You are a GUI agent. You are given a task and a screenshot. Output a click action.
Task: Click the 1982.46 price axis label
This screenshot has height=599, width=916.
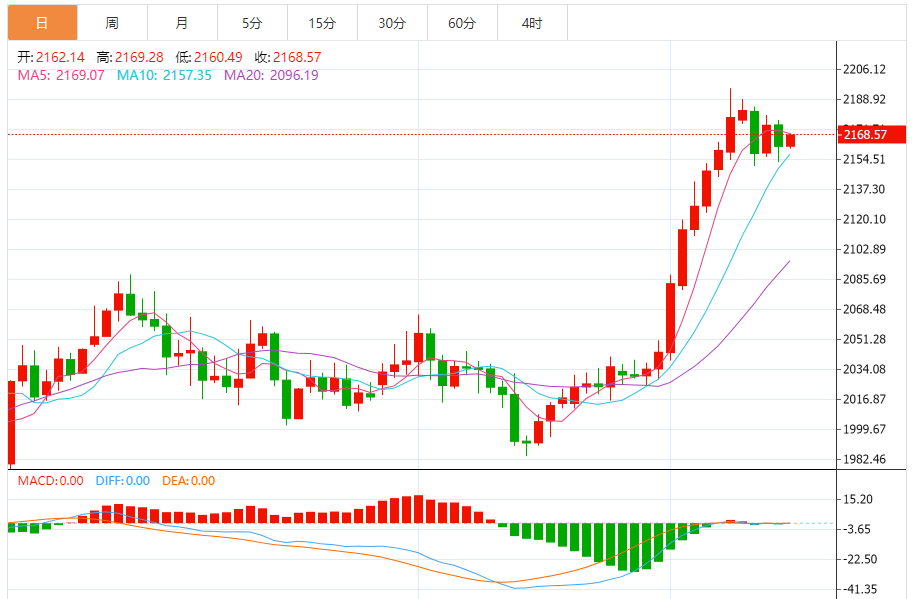(x=864, y=459)
